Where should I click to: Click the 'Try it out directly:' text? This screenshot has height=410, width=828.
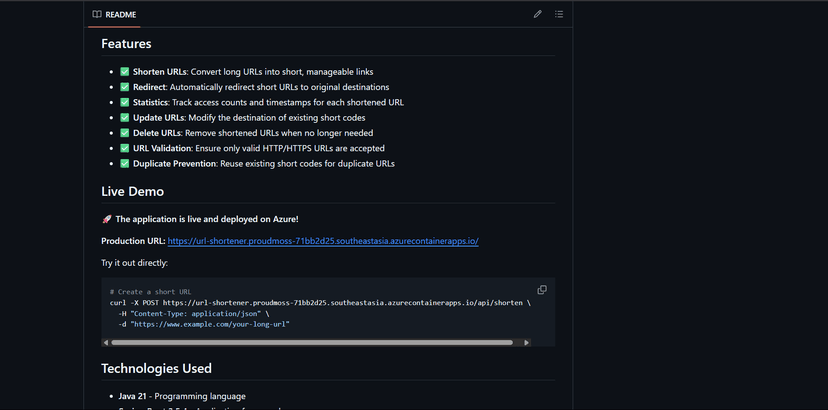pyautogui.click(x=134, y=263)
